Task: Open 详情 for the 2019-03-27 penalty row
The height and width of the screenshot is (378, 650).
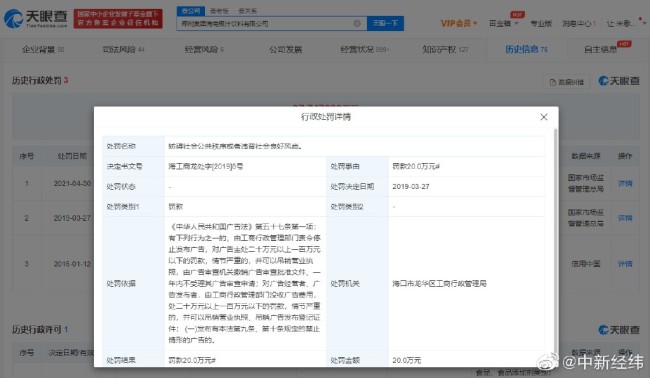Action: point(625,218)
